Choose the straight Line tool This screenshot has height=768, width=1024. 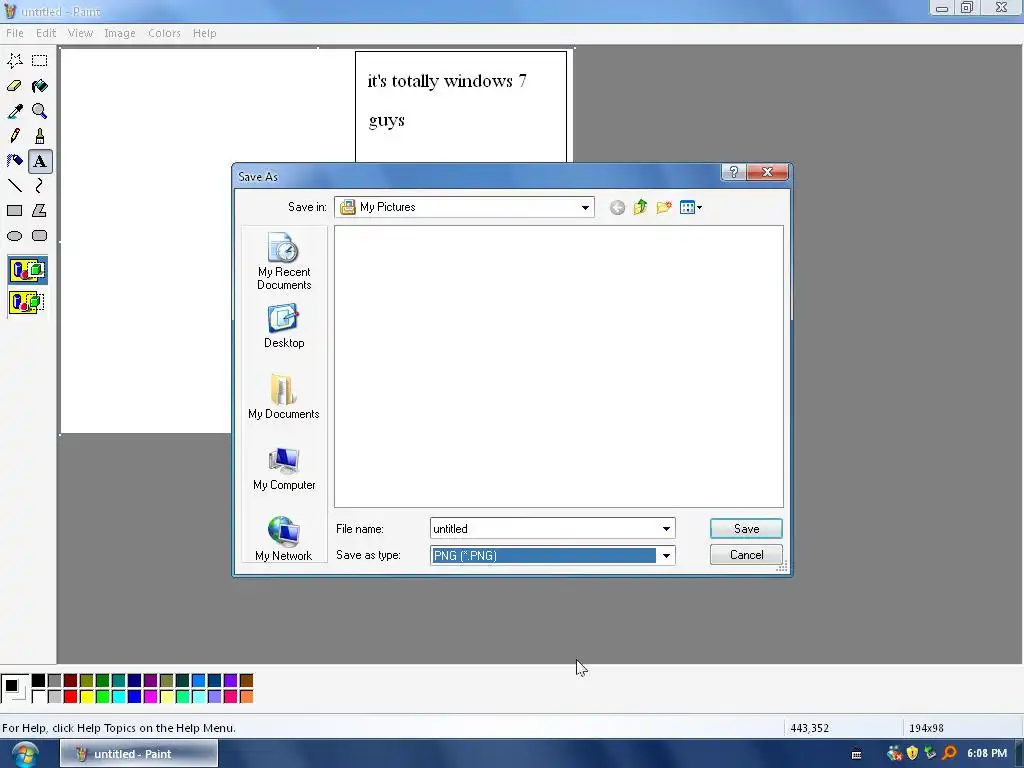(x=14, y=186)
